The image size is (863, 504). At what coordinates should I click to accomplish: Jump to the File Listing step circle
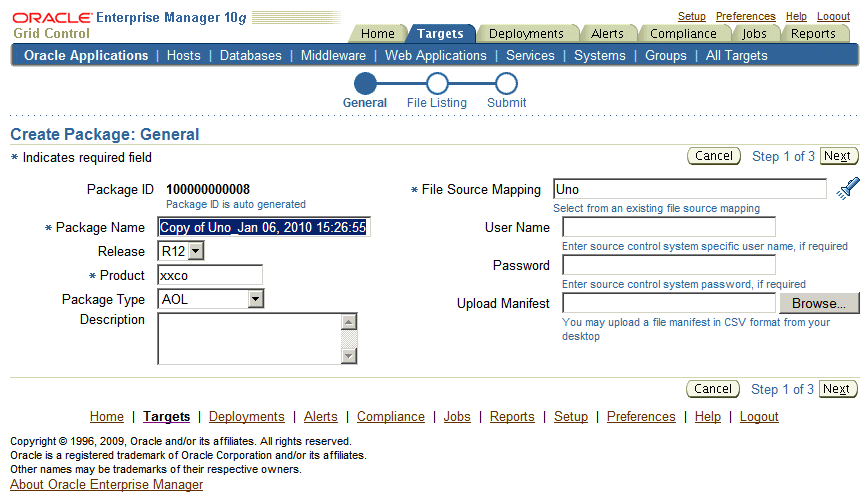click(x=437, y=84)
